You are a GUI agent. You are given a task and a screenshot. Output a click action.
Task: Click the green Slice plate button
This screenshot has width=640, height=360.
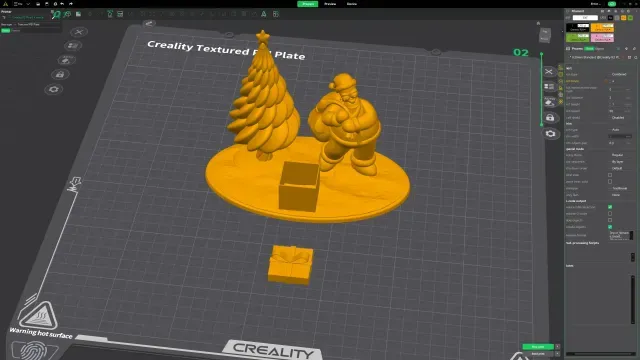click(538, 347)
